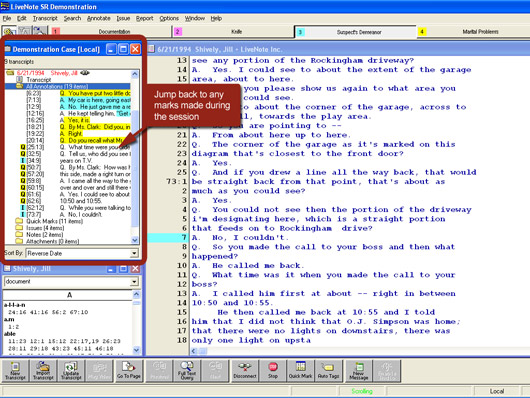The image size is (530, 398).
Task: Click the Disconnect toolbar button
Action: pos(245,371)
